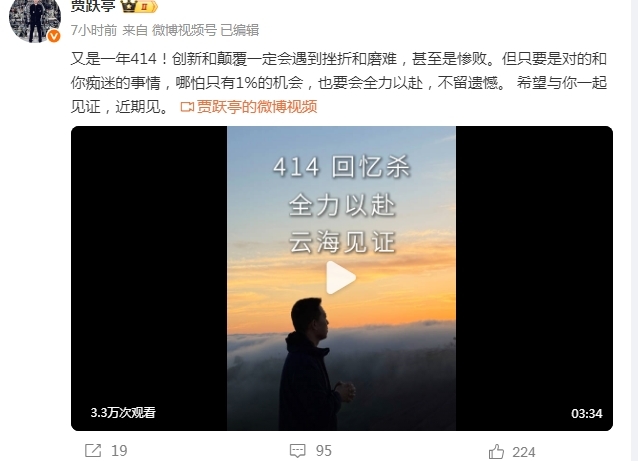Click the video camera icon before link
Image resolution: width=638 pixels, height=461 pixels.
(187, 107)
